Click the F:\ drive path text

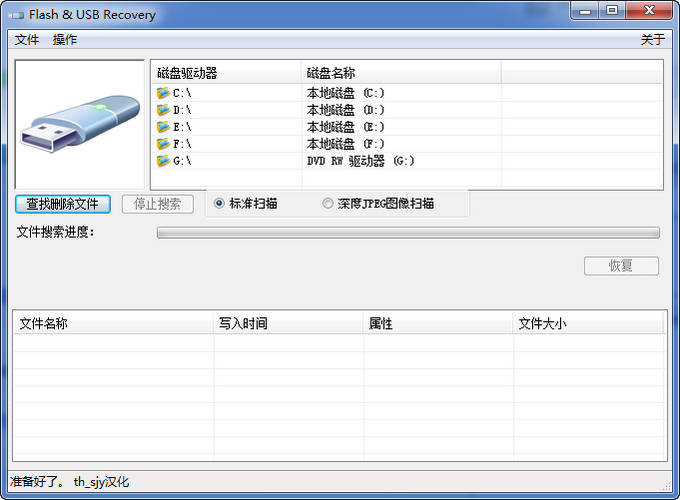[182, 144]
